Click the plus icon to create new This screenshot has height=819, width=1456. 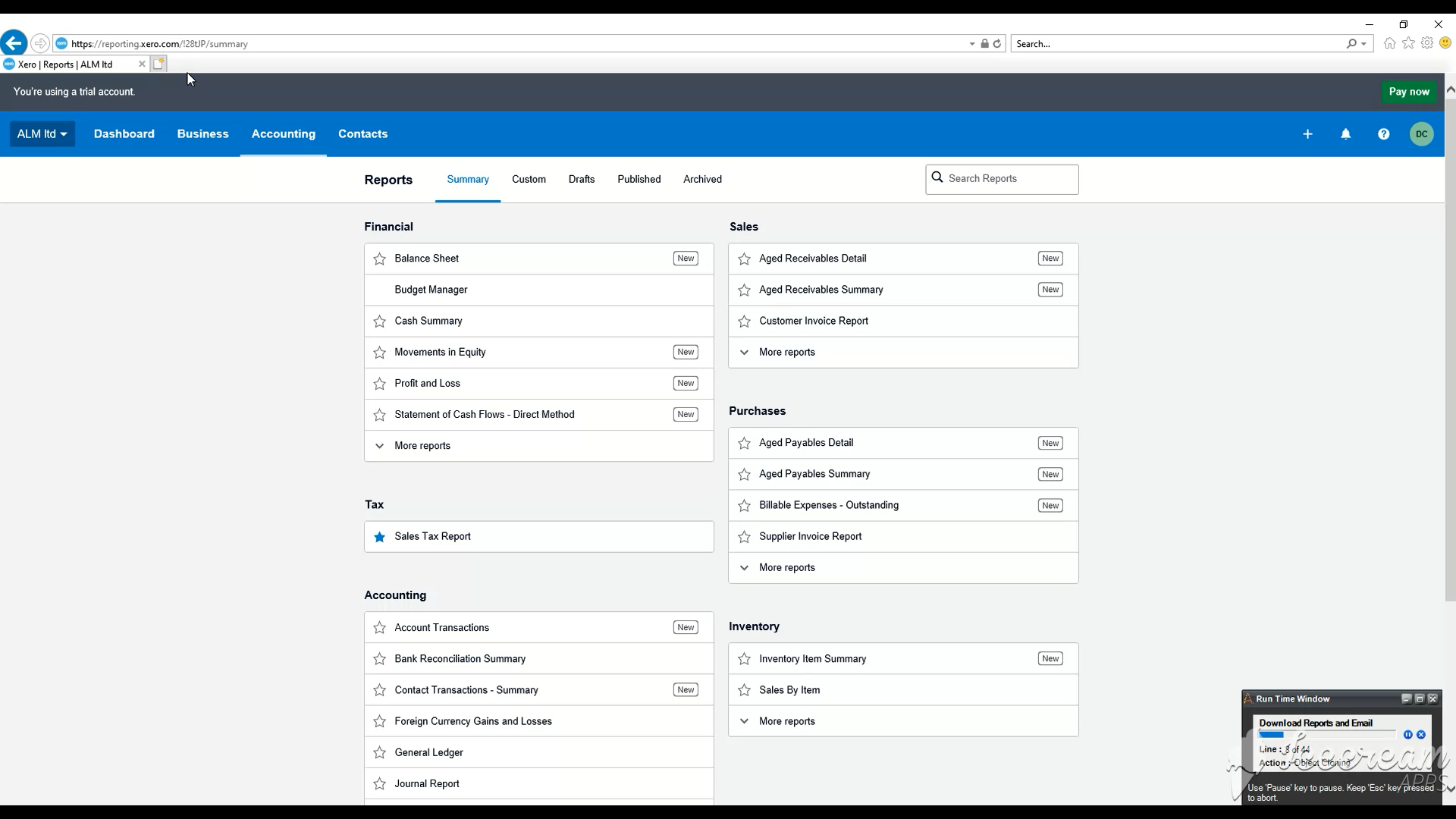(x=1307, y=134)
